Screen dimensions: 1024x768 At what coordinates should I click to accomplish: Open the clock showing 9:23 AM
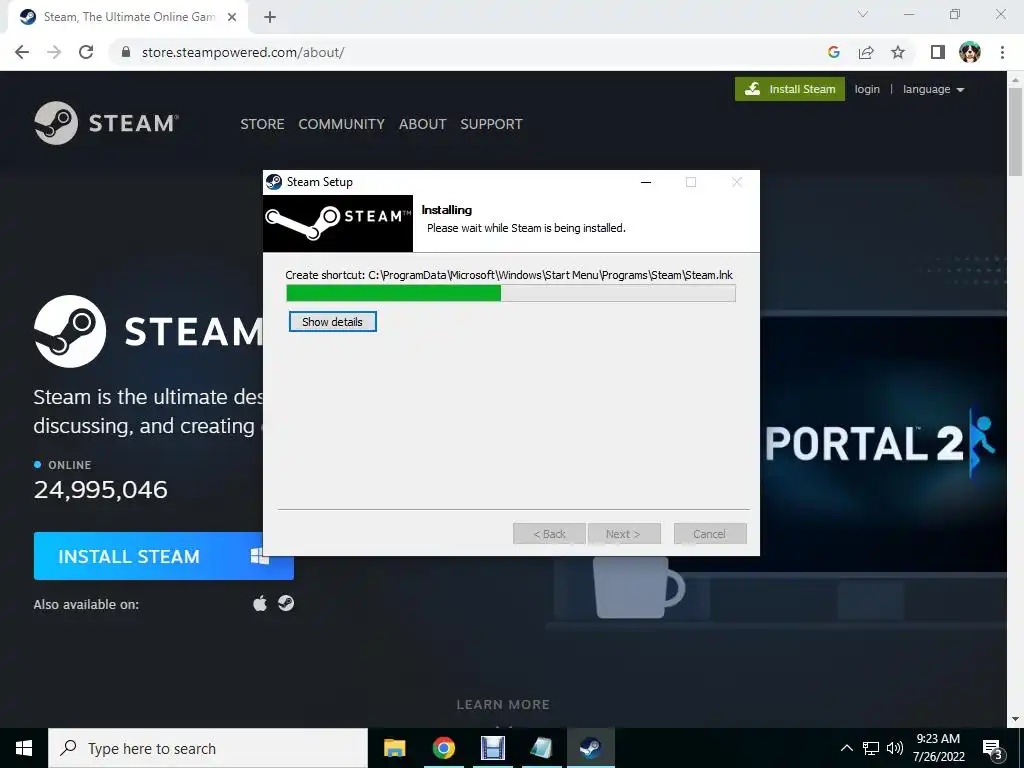tap(938, 748)
